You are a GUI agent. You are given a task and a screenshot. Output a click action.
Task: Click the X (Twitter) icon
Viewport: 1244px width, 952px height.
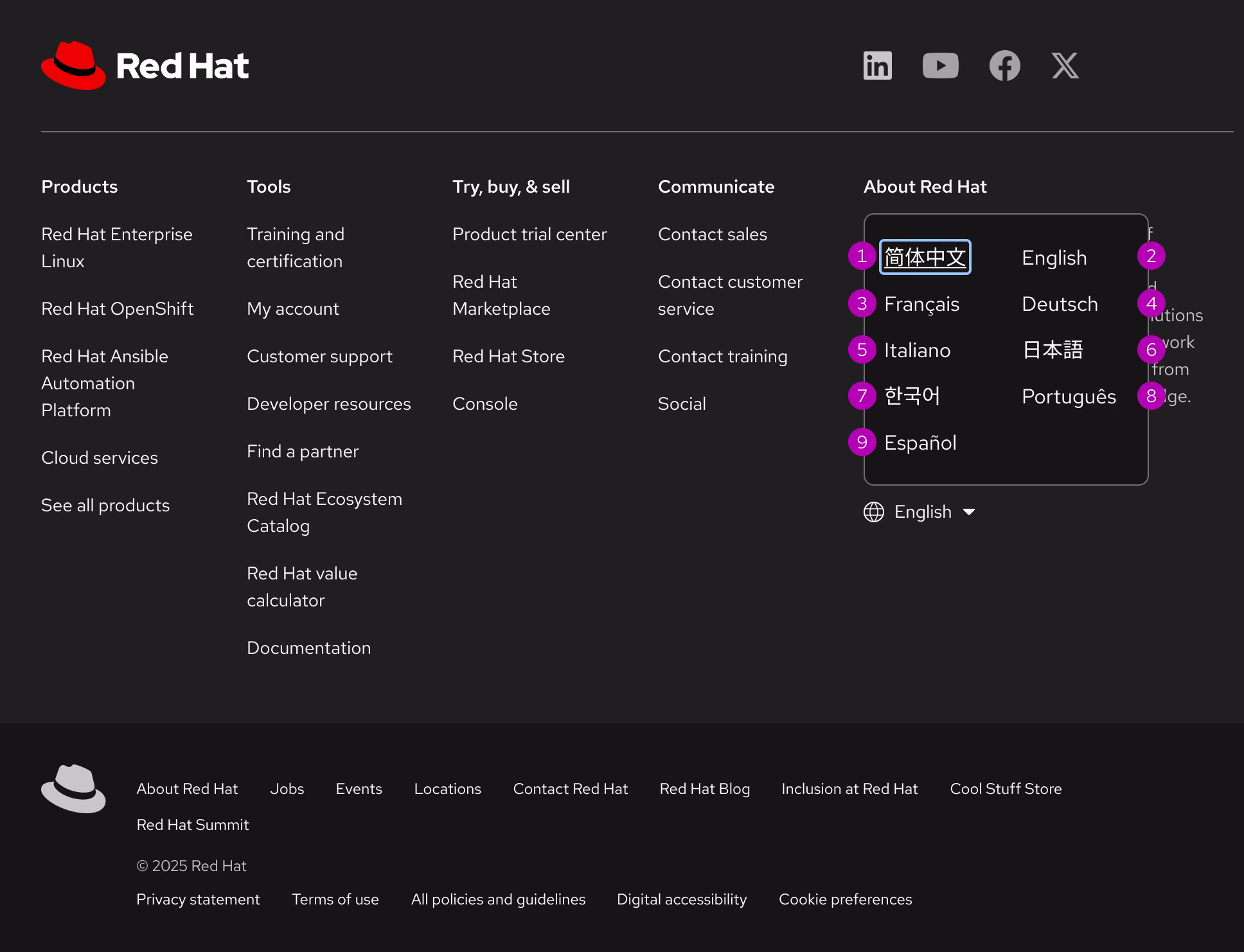pos(1065,65)
